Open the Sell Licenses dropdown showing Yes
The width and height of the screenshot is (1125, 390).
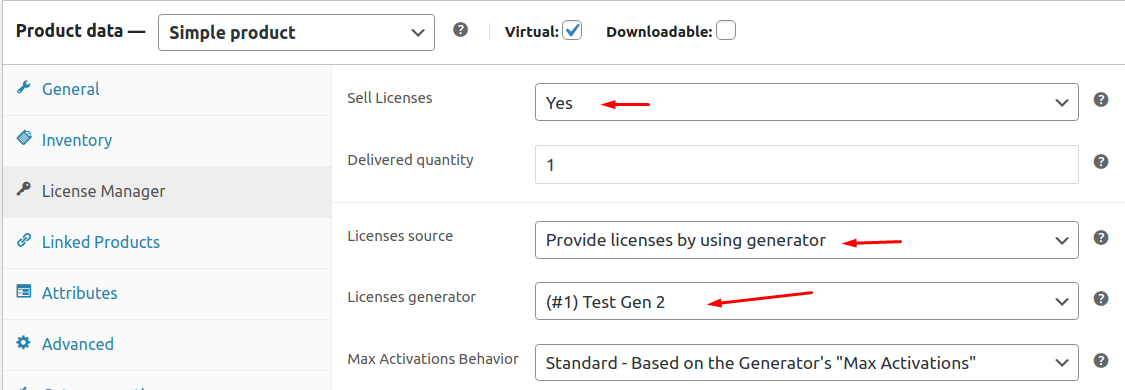click(x=806, y=103)
